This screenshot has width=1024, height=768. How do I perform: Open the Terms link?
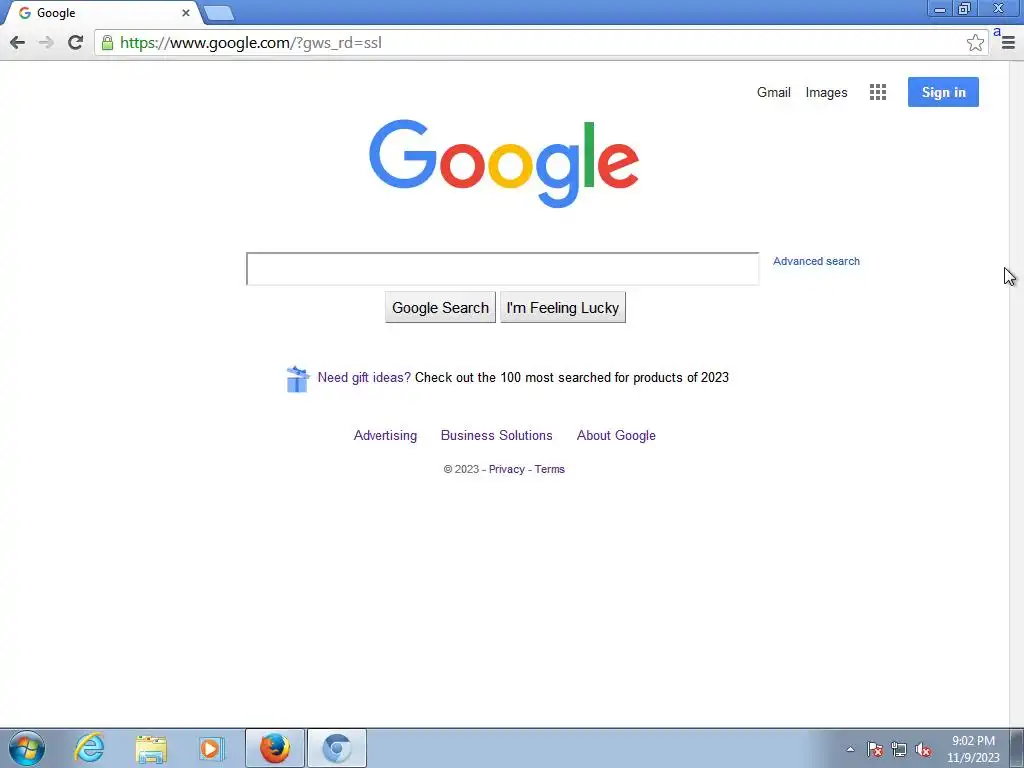coord(549,469)
